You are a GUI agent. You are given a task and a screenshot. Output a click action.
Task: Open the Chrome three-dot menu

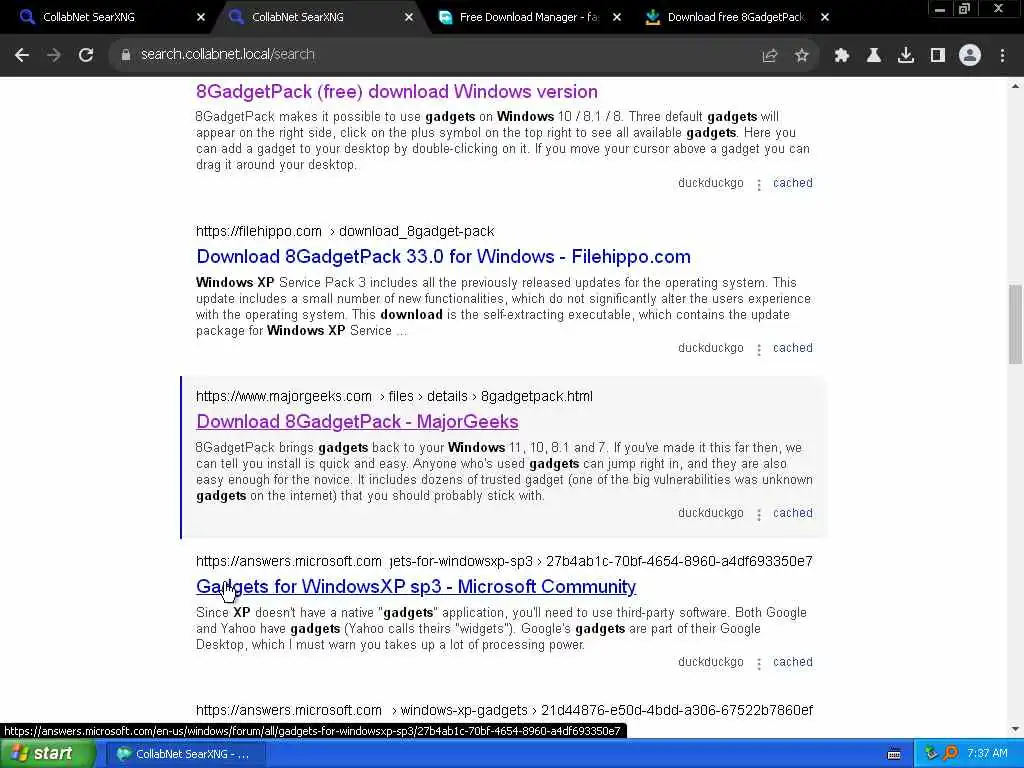(x=1002, y=56)
